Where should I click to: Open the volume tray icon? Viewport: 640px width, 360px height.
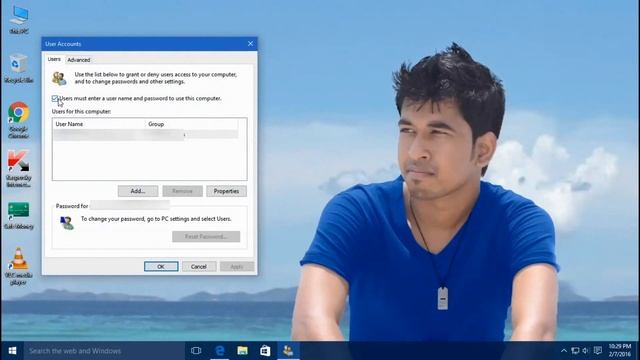(x=586, y=351)
